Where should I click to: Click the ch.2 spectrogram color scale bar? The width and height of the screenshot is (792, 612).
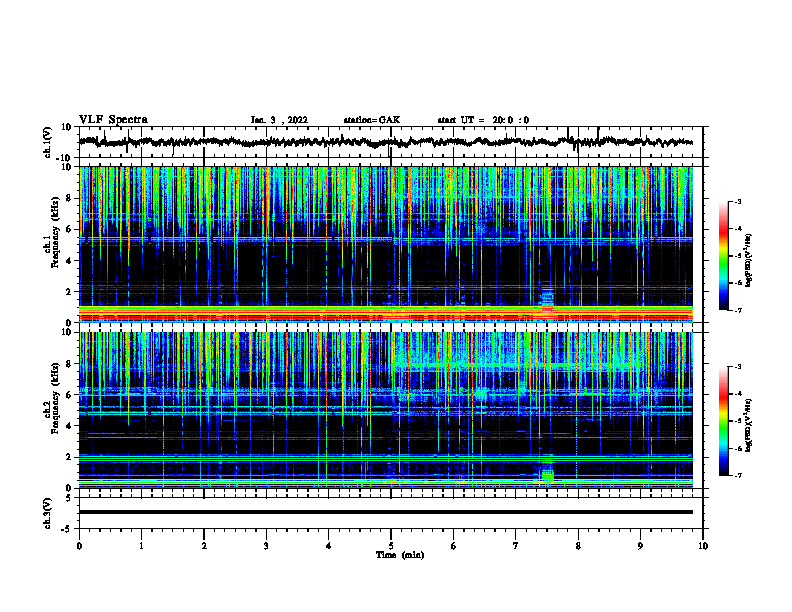pos(723,421)
